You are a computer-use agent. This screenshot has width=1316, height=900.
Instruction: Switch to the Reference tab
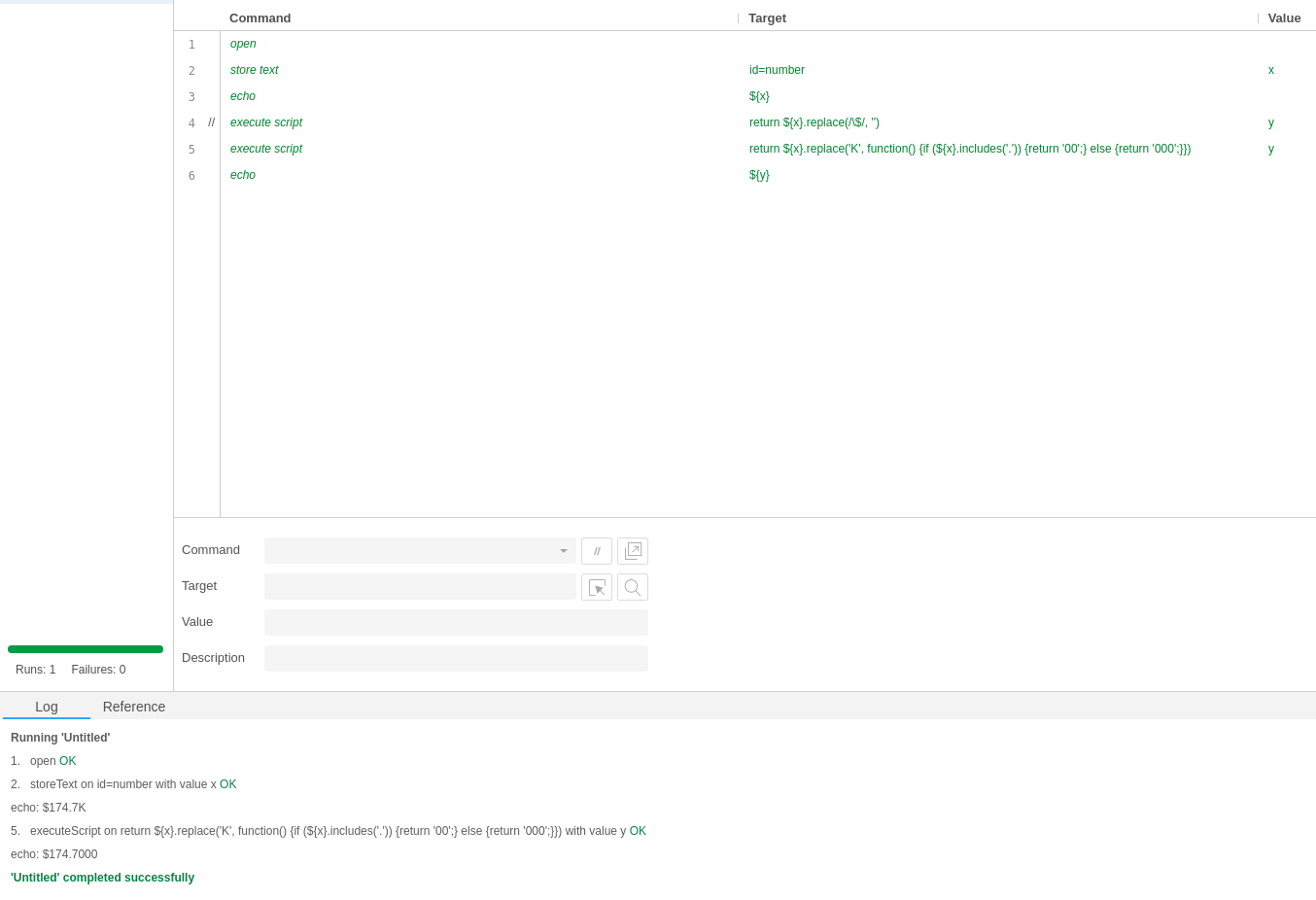pos(134,707)
